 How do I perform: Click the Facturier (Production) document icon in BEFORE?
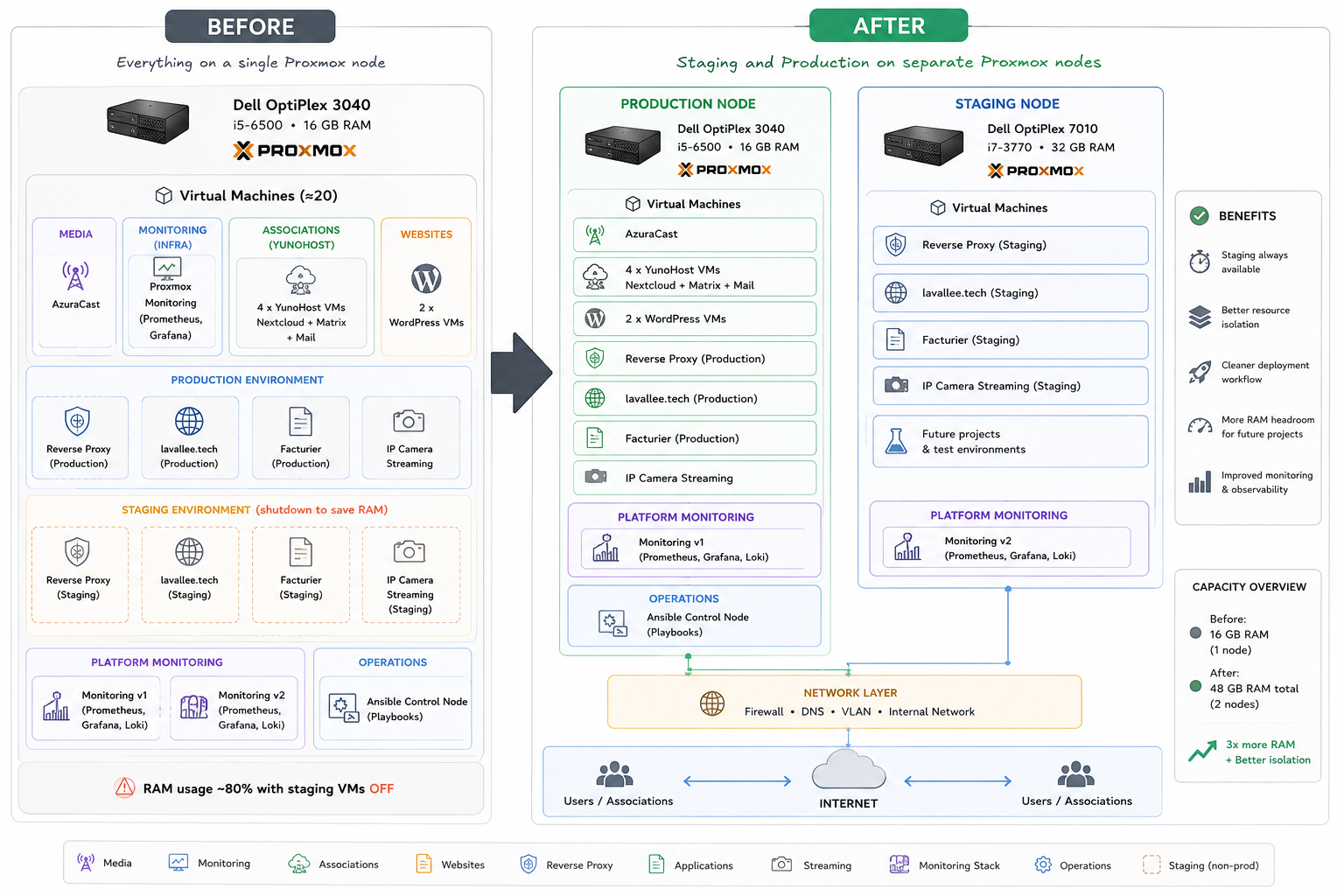point(300,422)
